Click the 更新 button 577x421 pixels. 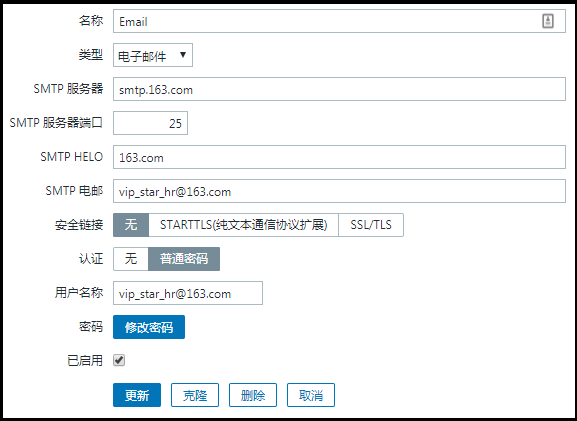[137, 395]
